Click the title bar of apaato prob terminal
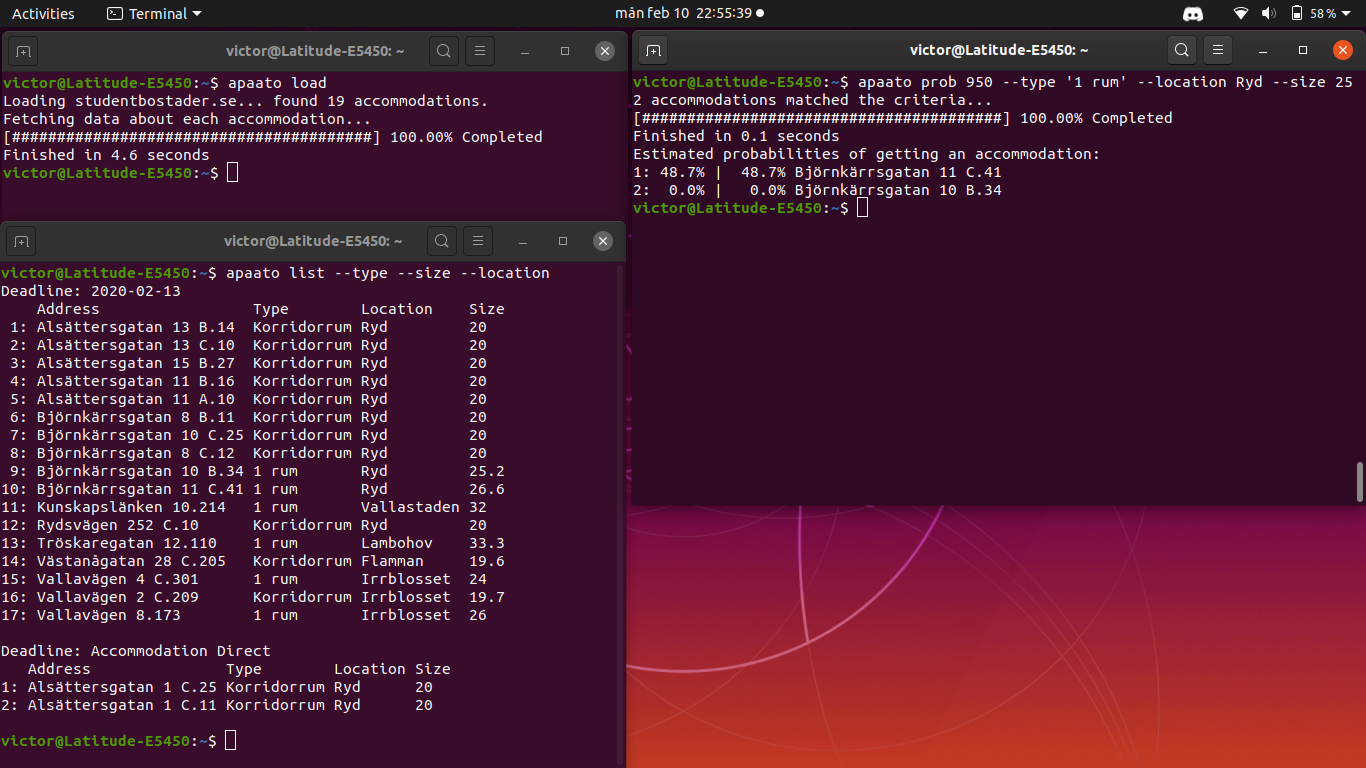This screenshot has height=768, width=1366. point(998,50)
